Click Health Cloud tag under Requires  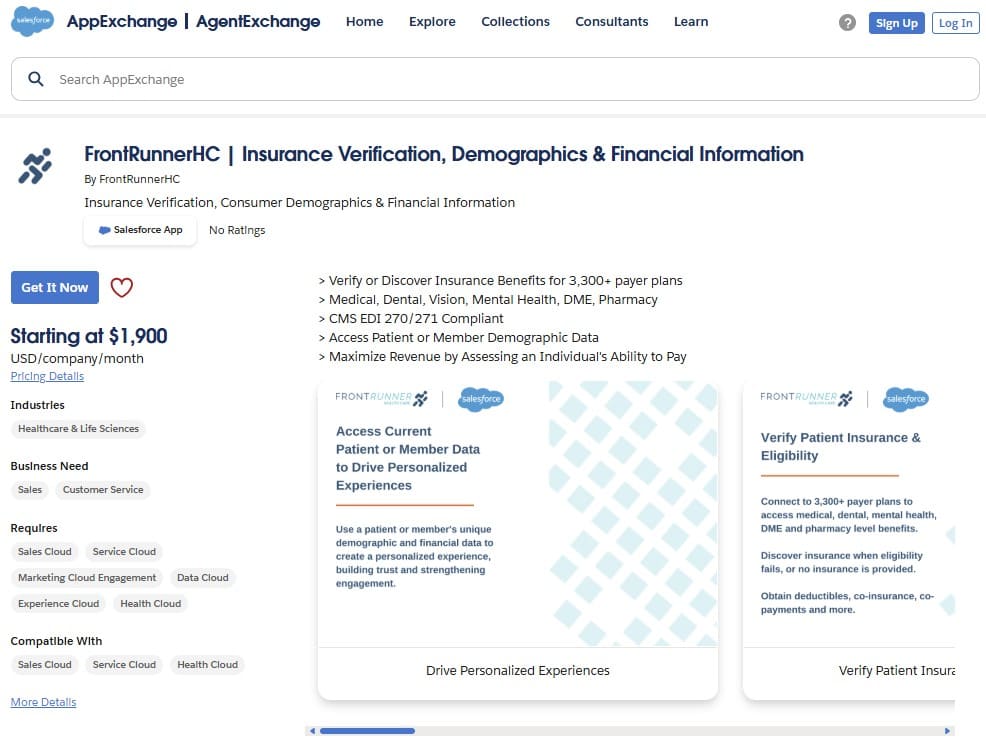click(150, 603)
